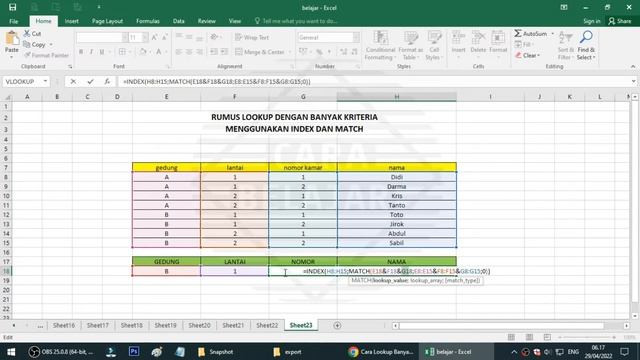Click the Find & Select magnifier
Viewport: 640px width, 360px height.
(x=586, y=37)
